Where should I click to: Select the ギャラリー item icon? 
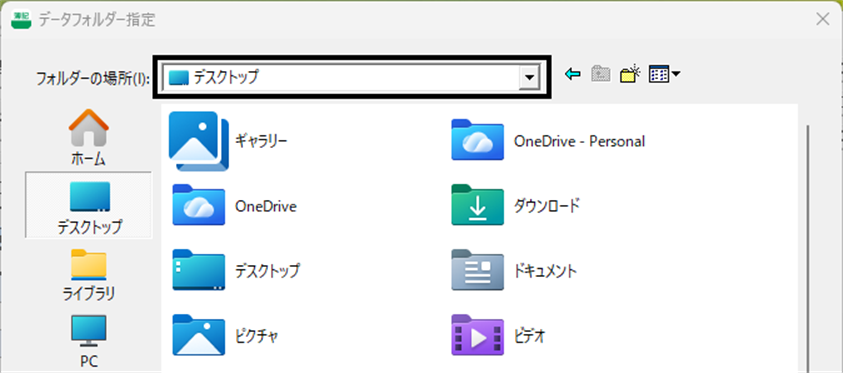(199, 141)
